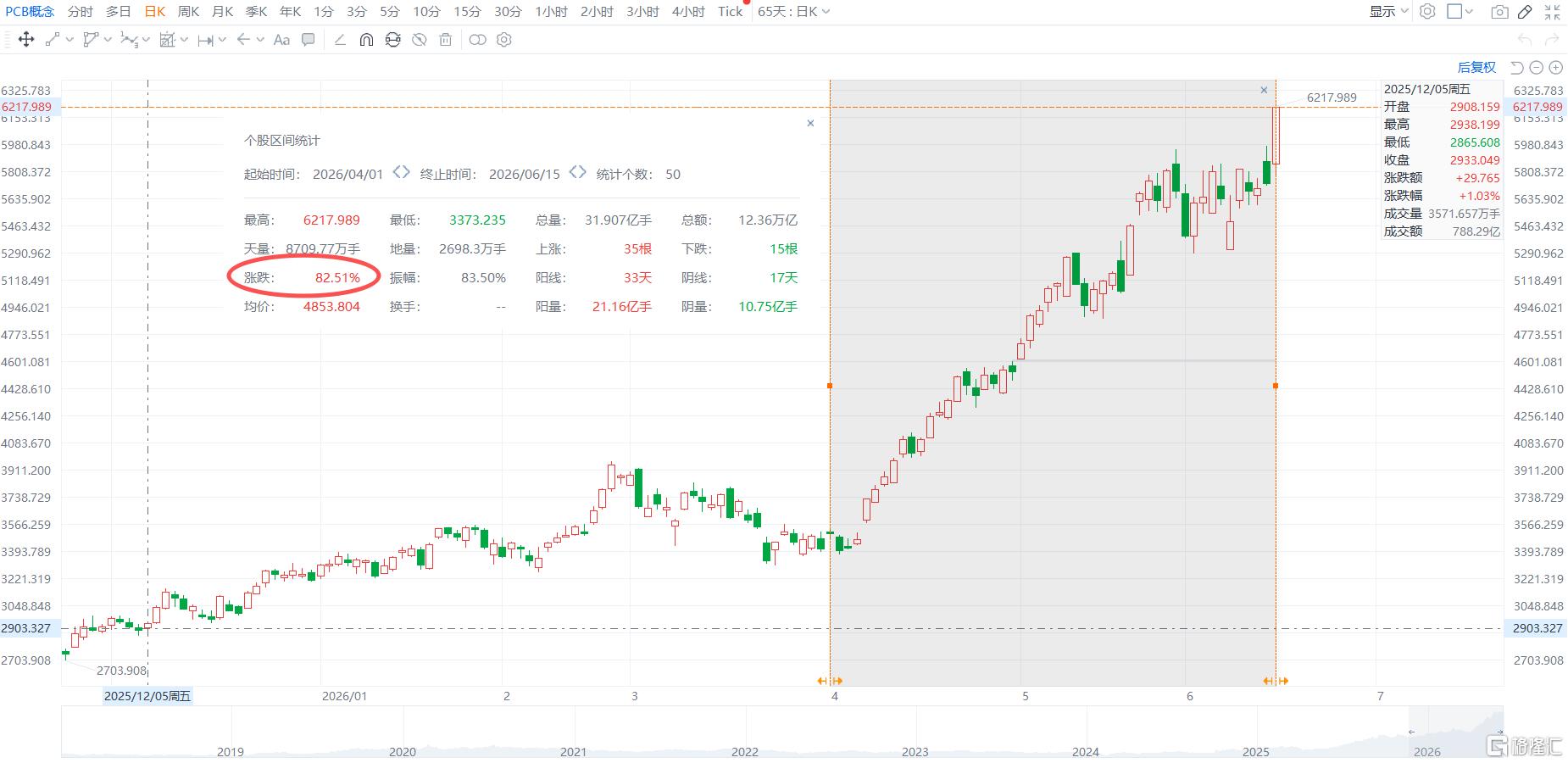This screenshot has height=763, width=1568.
Task: Switch to the 分时 tab
Action: [81, 11]
